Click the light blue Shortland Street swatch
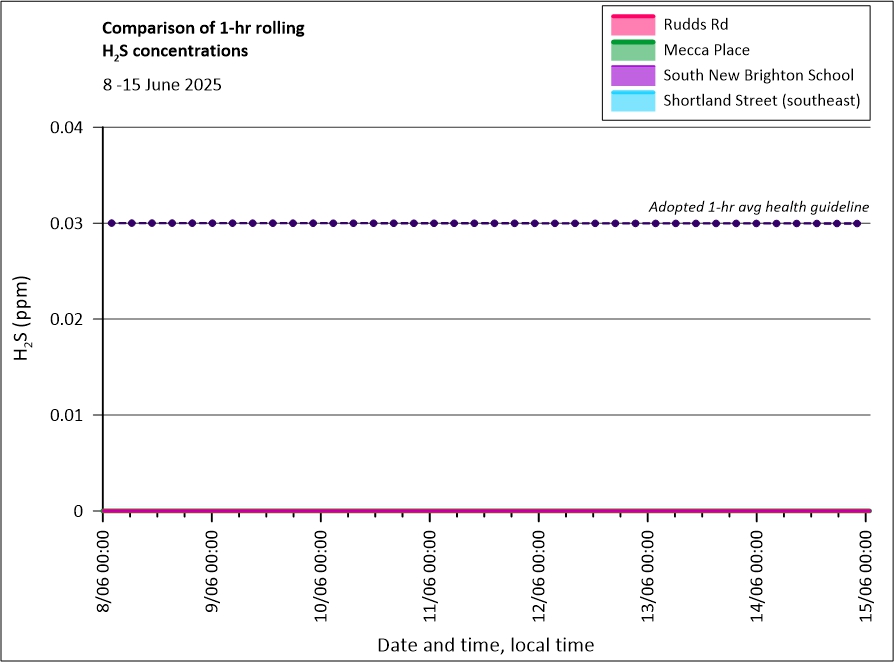Screen dimensions: 894x662 pos(630,101)
